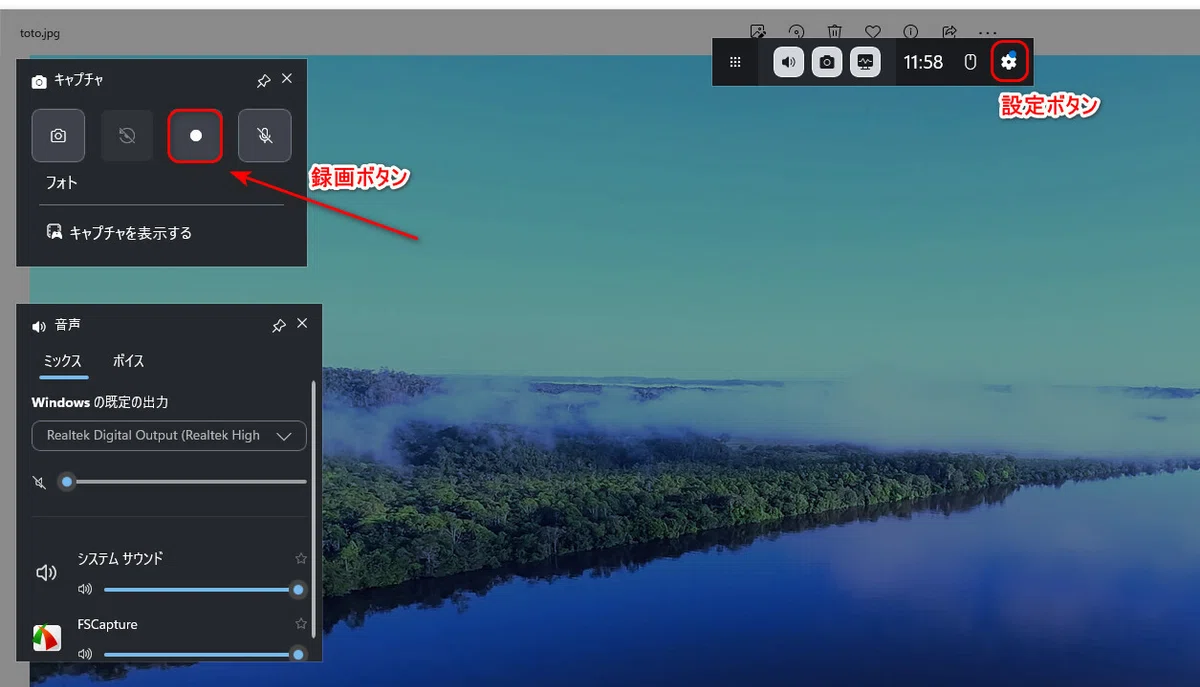Click the record last 30 seconds button
The height and width of the screenshot is (687, 1200).
click(x=127, y=136)
